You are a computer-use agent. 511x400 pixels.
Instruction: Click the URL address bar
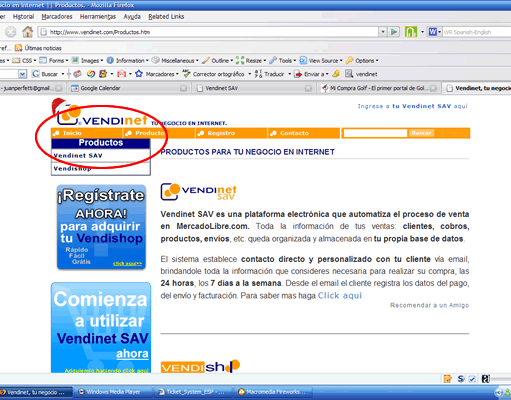[x=208, y=32]
